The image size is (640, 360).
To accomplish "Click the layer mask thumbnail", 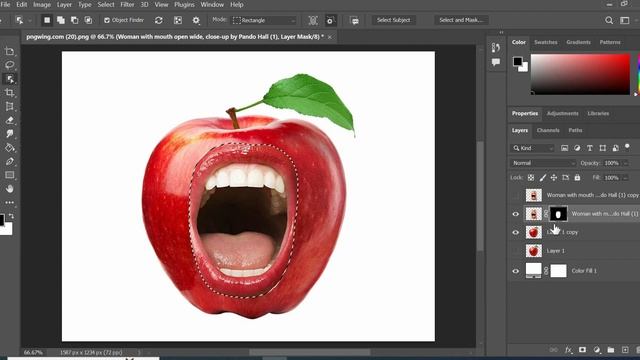I will [x=558, y=214].
